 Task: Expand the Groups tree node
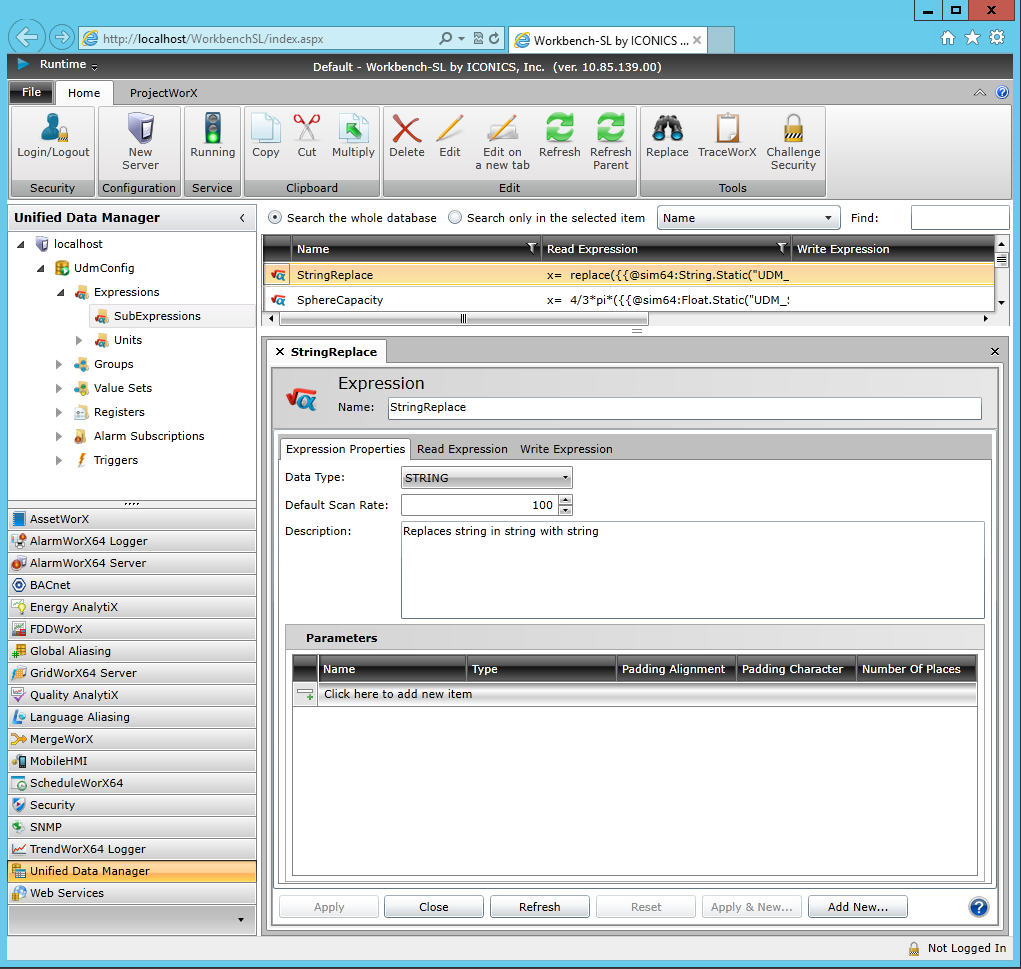tap(60, 364)
